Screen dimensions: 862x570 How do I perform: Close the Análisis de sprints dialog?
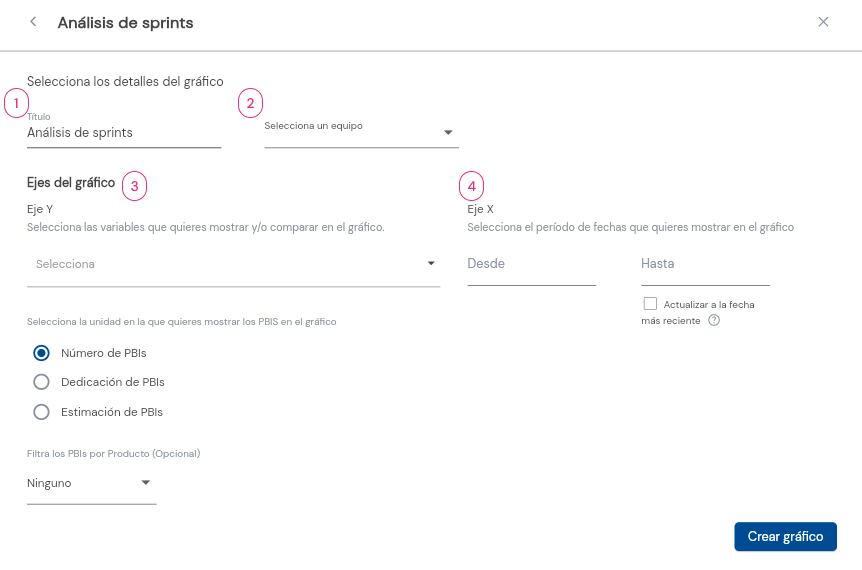pyautogui.click(x=823, y=22)
